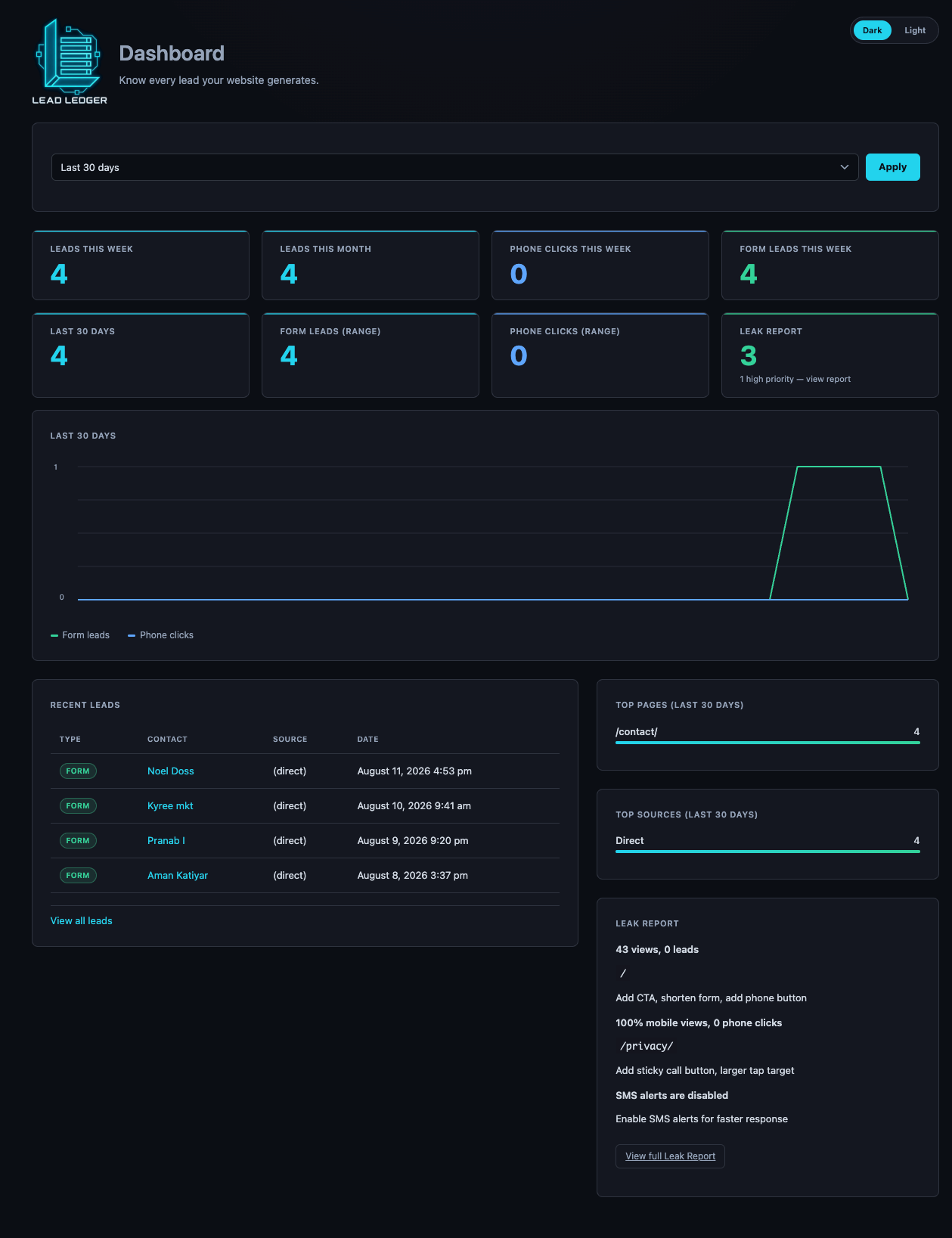Screen dimensions: 952x1238
Task: Click the Dashboard heading
Action: coord(172,53)
